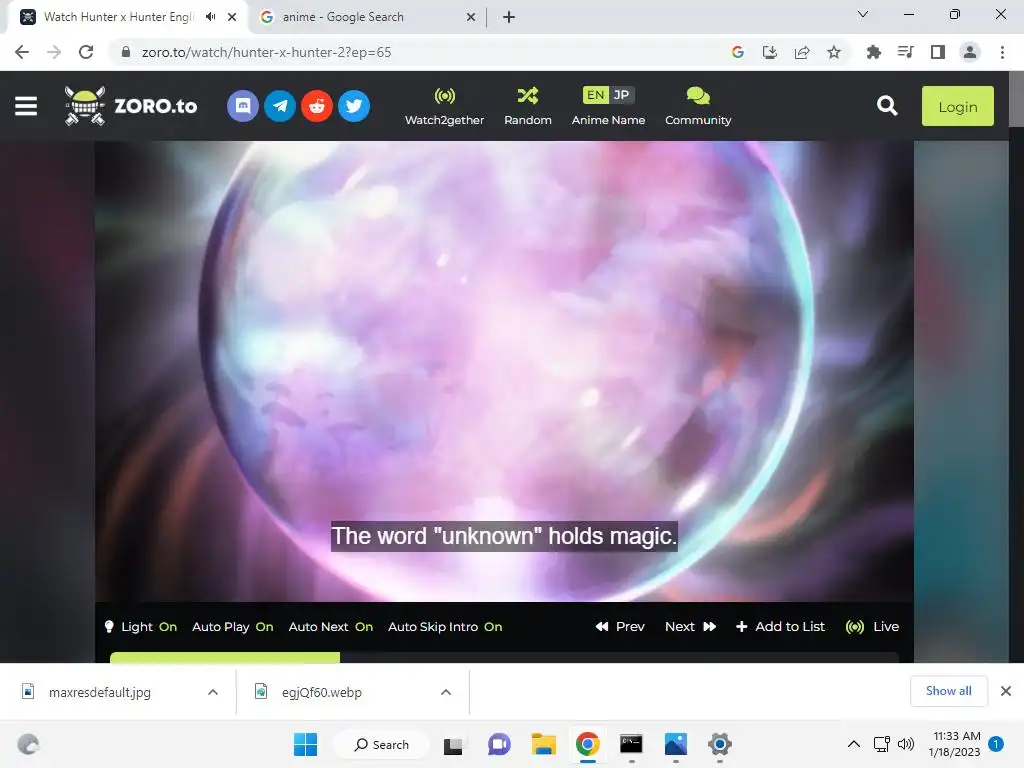Screen dimensions: 1024x768
Task: Click the Google icon in address bar
Action: 738,52
